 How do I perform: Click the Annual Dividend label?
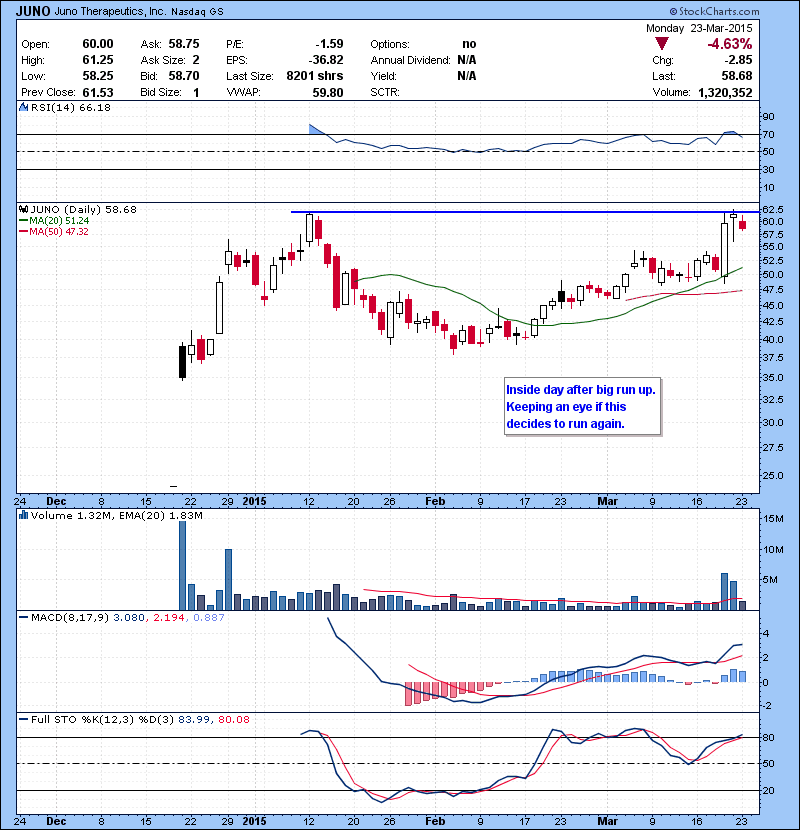(410, 60)
